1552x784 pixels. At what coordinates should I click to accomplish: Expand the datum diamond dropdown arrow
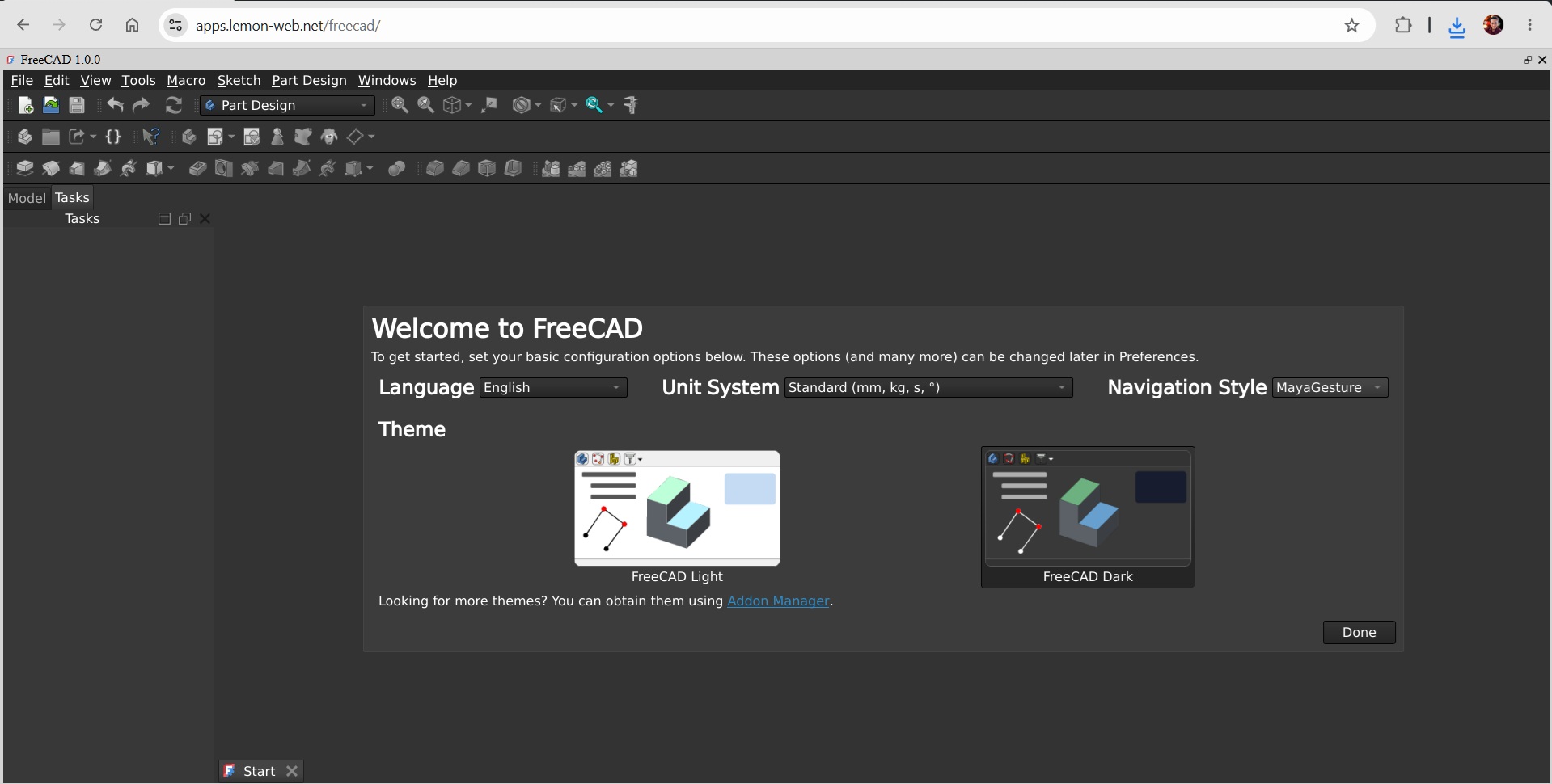(x=371, y=137)
